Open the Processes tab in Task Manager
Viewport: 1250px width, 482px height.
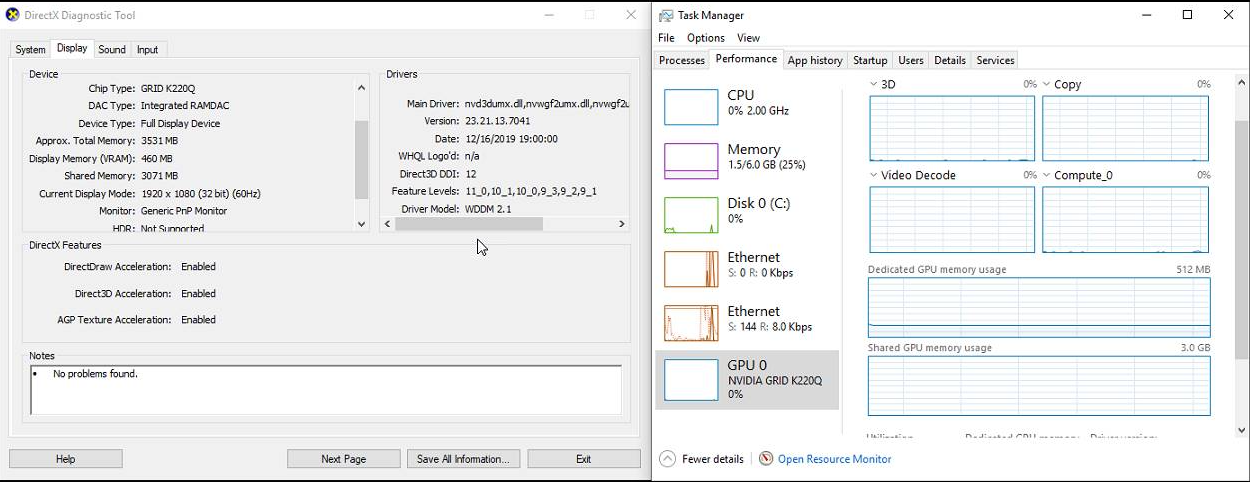[682, 60]
